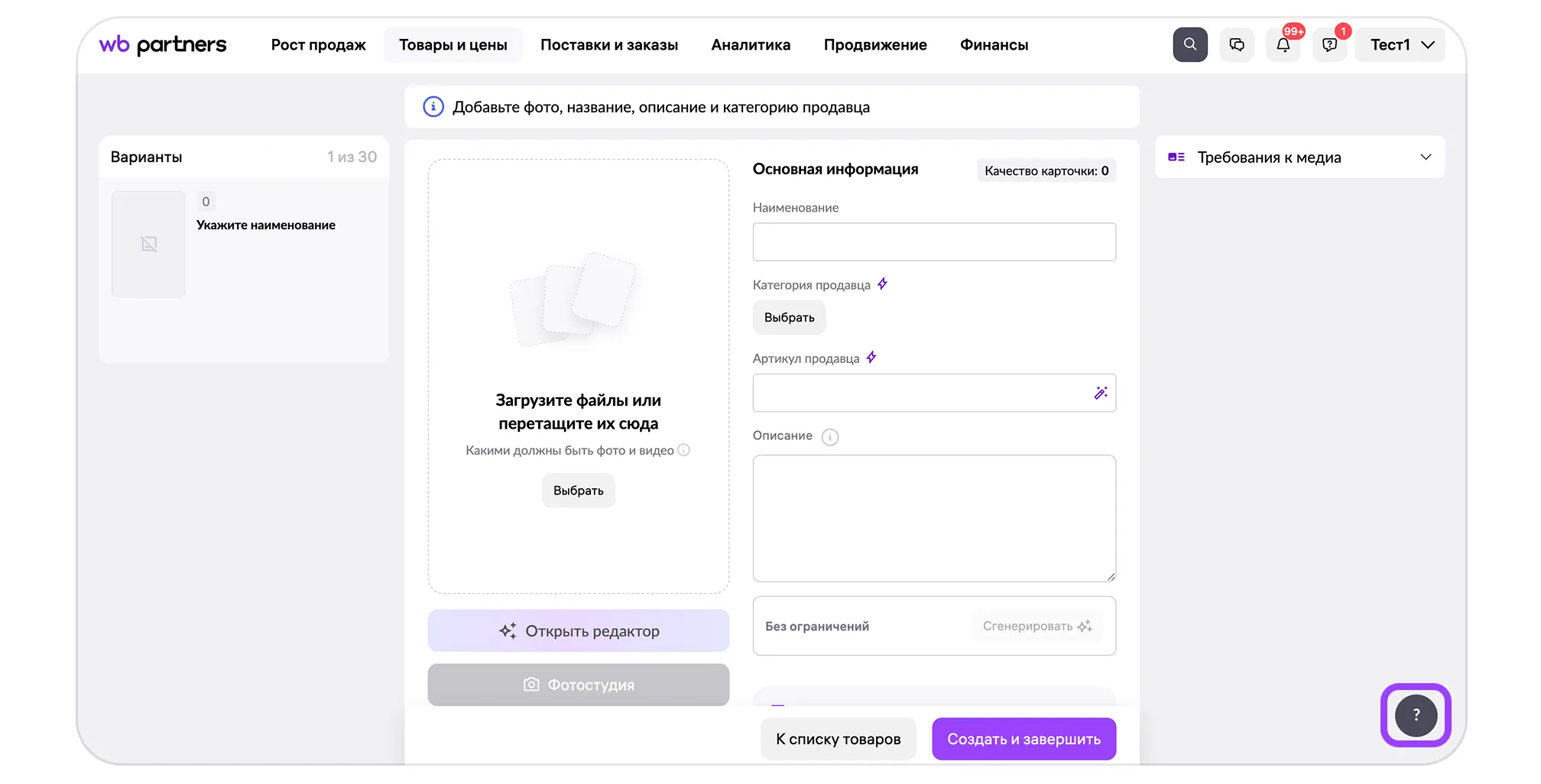This screenshot has height=784, width=1541.
Task: Select the empty variant thumbnail
Action: point(149,245)
